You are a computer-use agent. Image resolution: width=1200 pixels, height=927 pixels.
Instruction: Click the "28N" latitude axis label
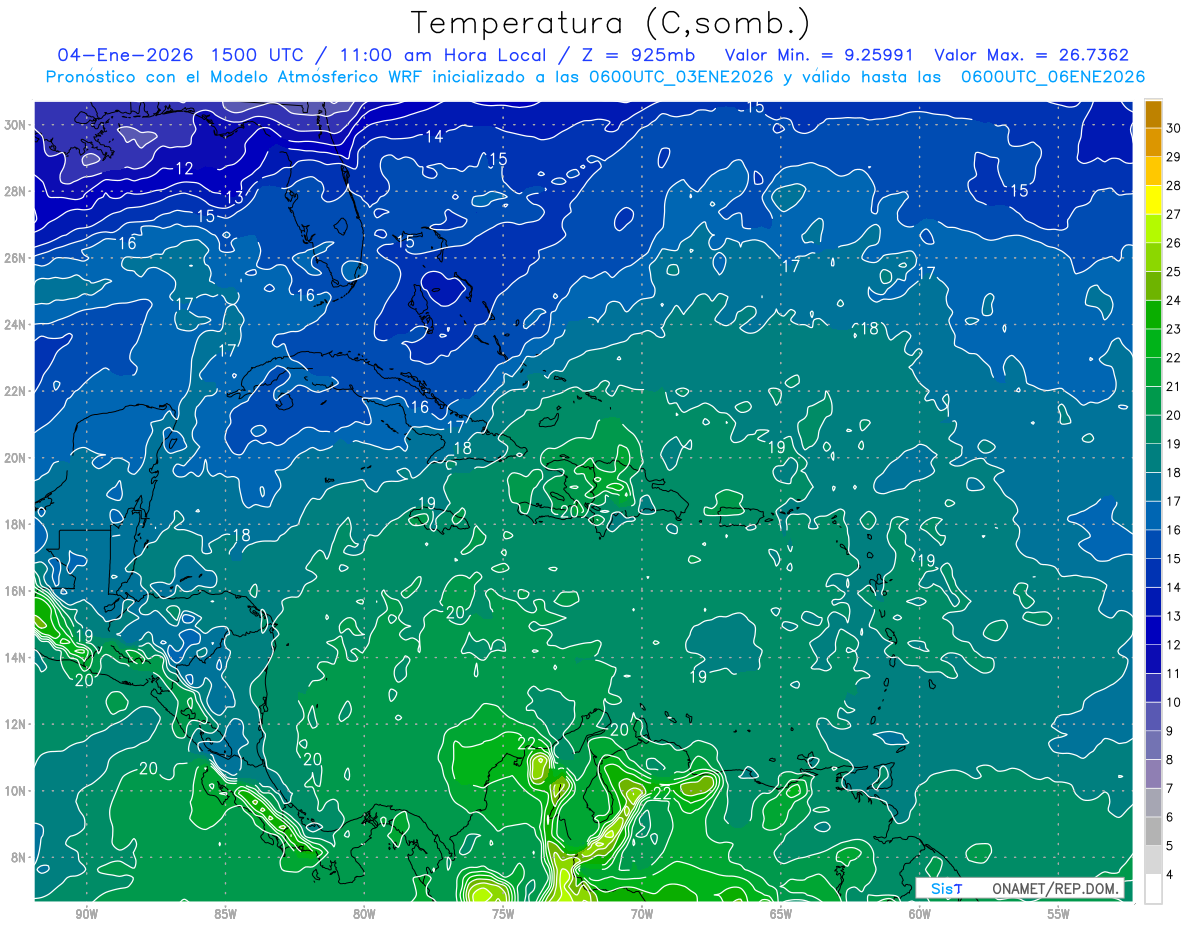(x=16, y=191)
